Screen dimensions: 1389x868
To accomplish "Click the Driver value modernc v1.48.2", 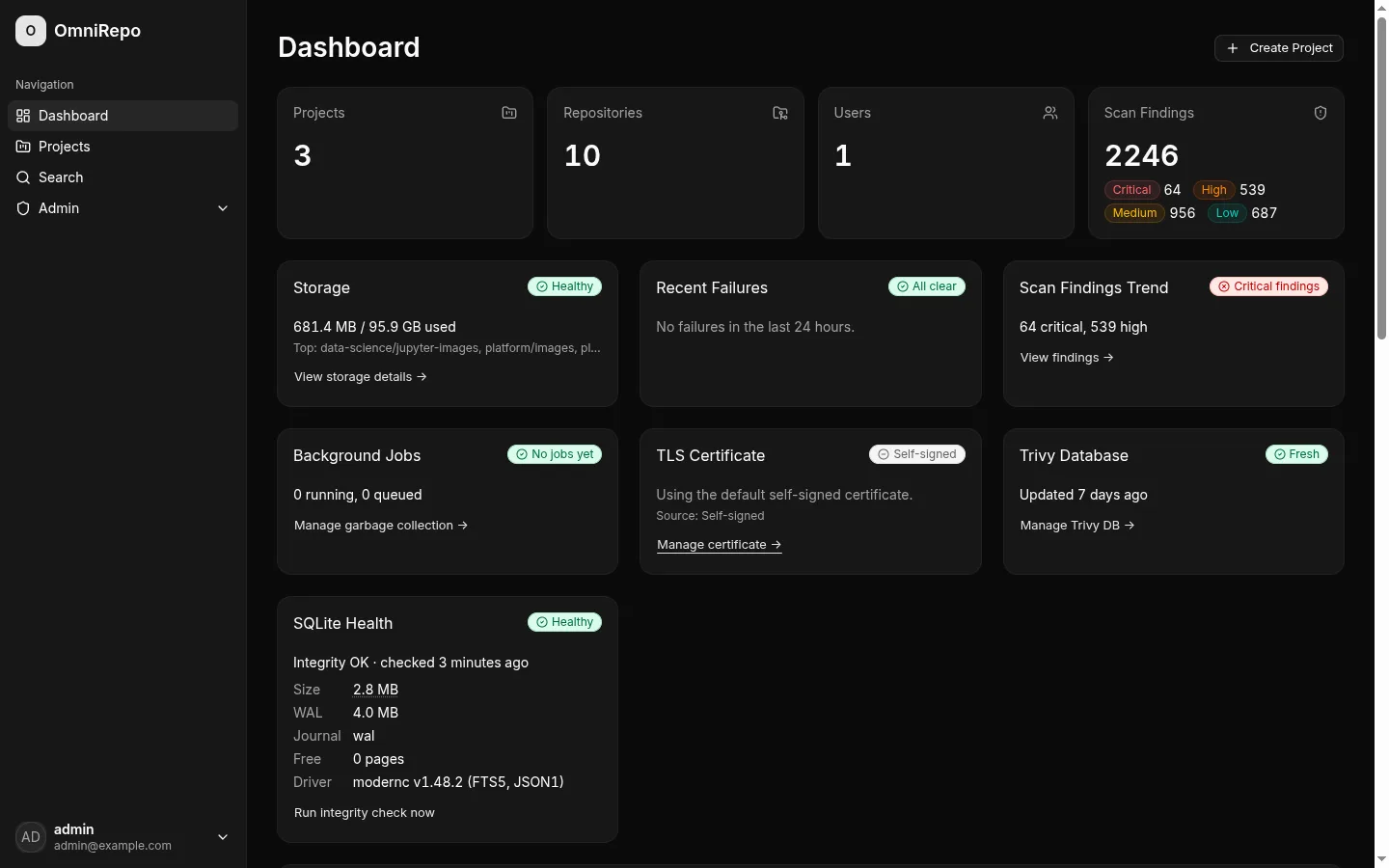I will point(458,782).
